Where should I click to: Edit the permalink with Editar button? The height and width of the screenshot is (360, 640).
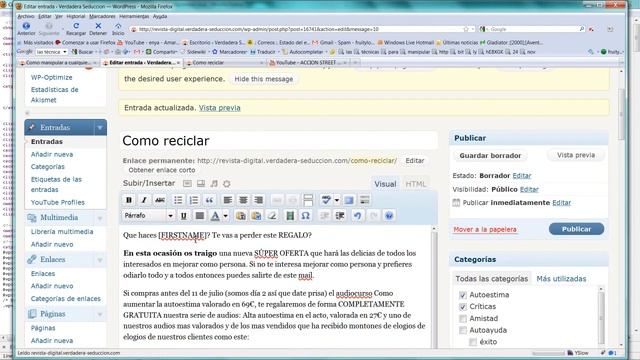point(415,161)
